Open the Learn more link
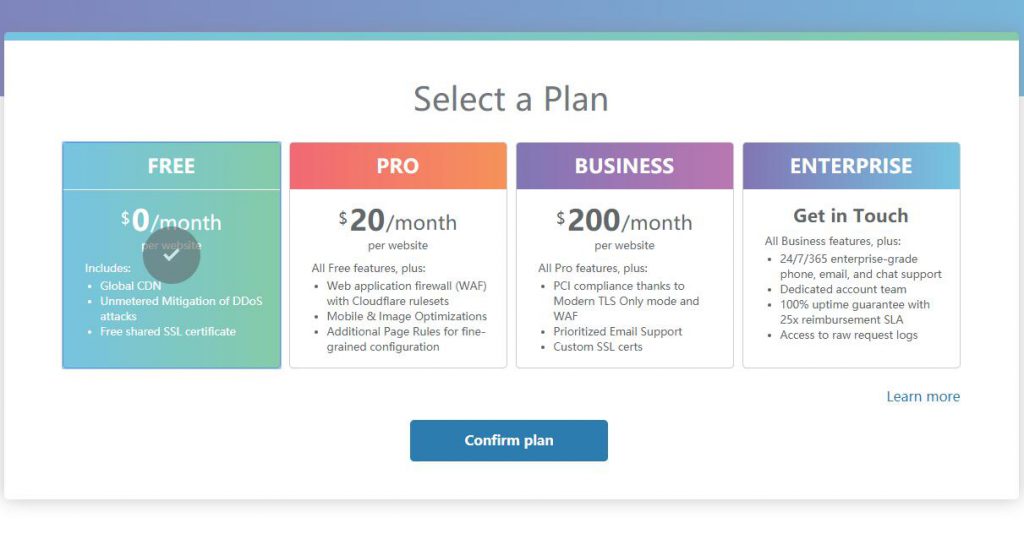This screenshot has width=1024, height=556. [x=923, y=397]
